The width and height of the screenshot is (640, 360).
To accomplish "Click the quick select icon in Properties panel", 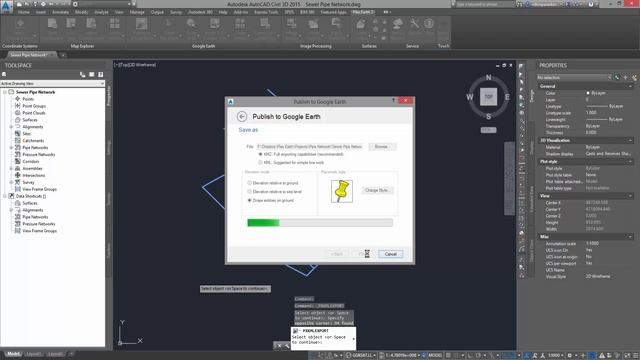I will pos(633,78).
